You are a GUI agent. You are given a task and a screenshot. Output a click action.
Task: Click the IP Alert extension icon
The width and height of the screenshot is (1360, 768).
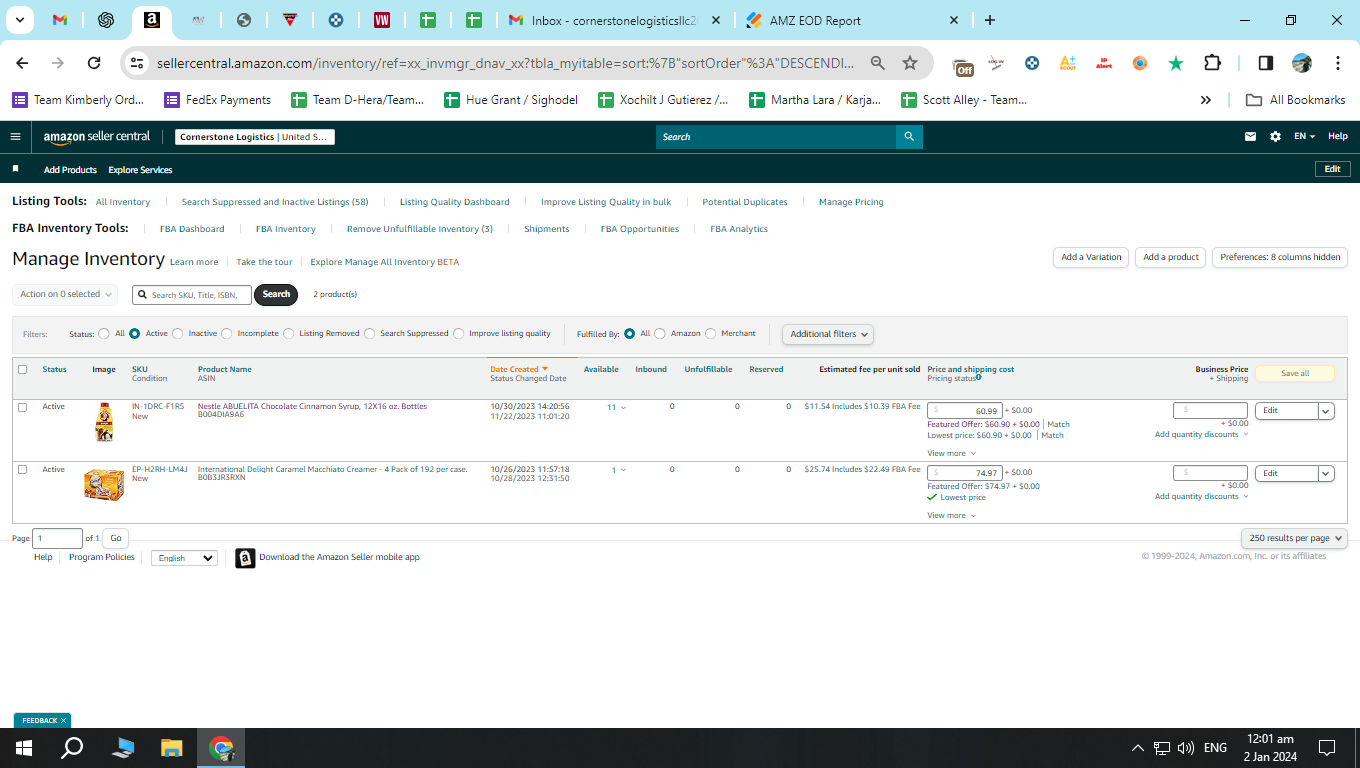(1104, 63)
